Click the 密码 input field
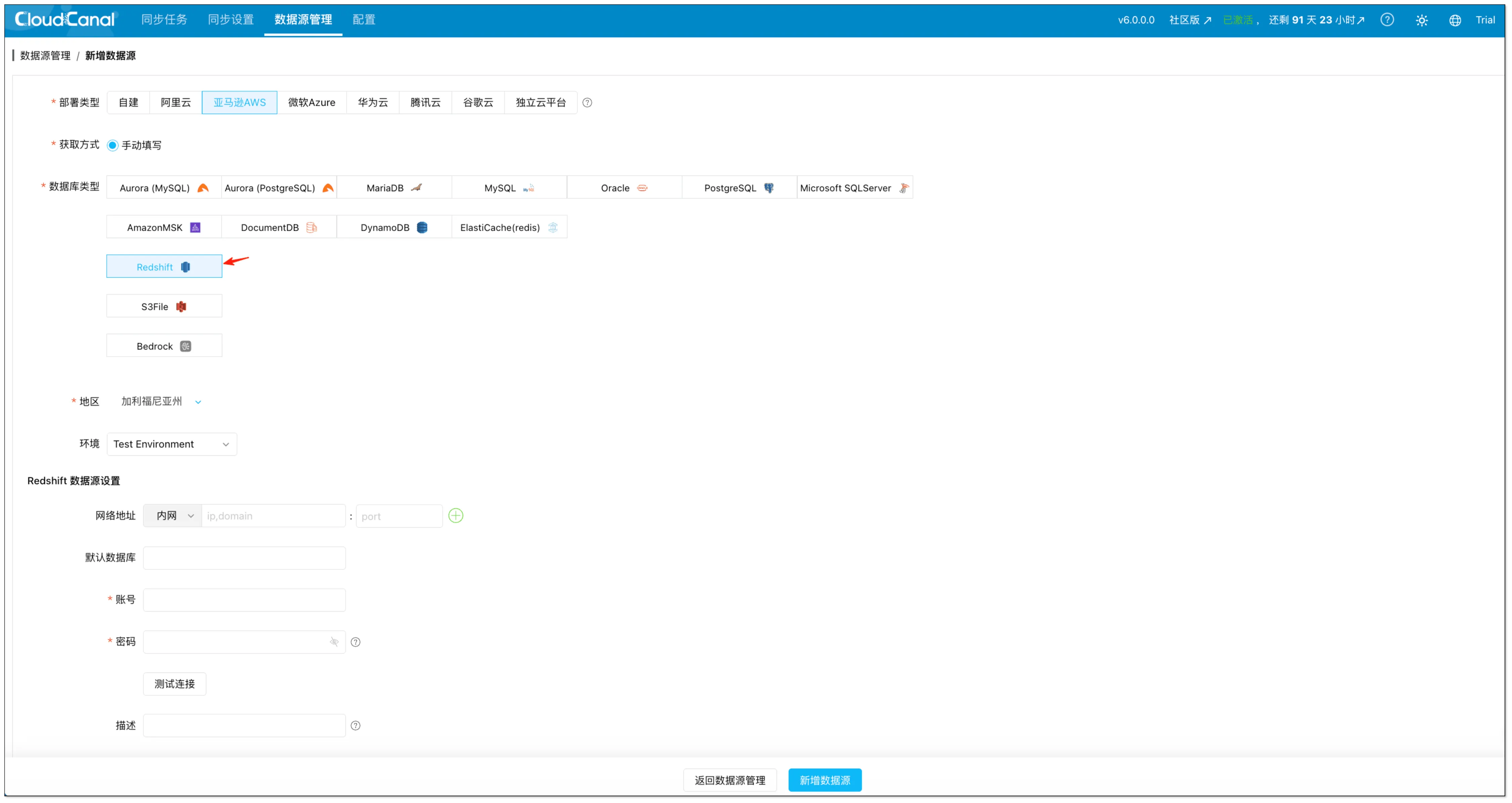1512x803 pixels. coord(244,642)
